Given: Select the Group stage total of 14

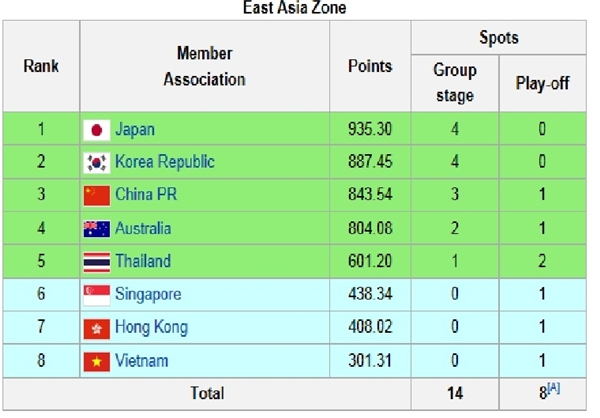Looking at the screenshot, I should 455,394.
